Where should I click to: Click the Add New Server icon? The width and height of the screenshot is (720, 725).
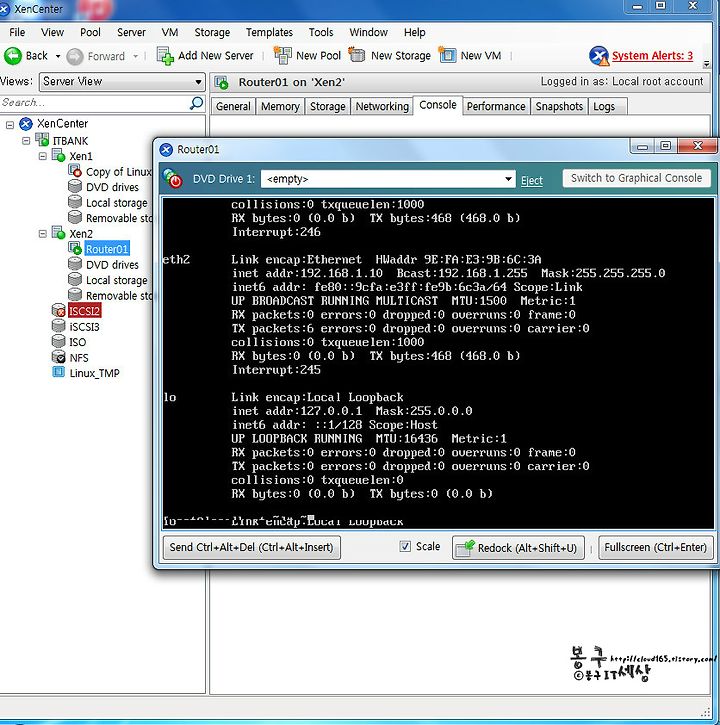165,56
